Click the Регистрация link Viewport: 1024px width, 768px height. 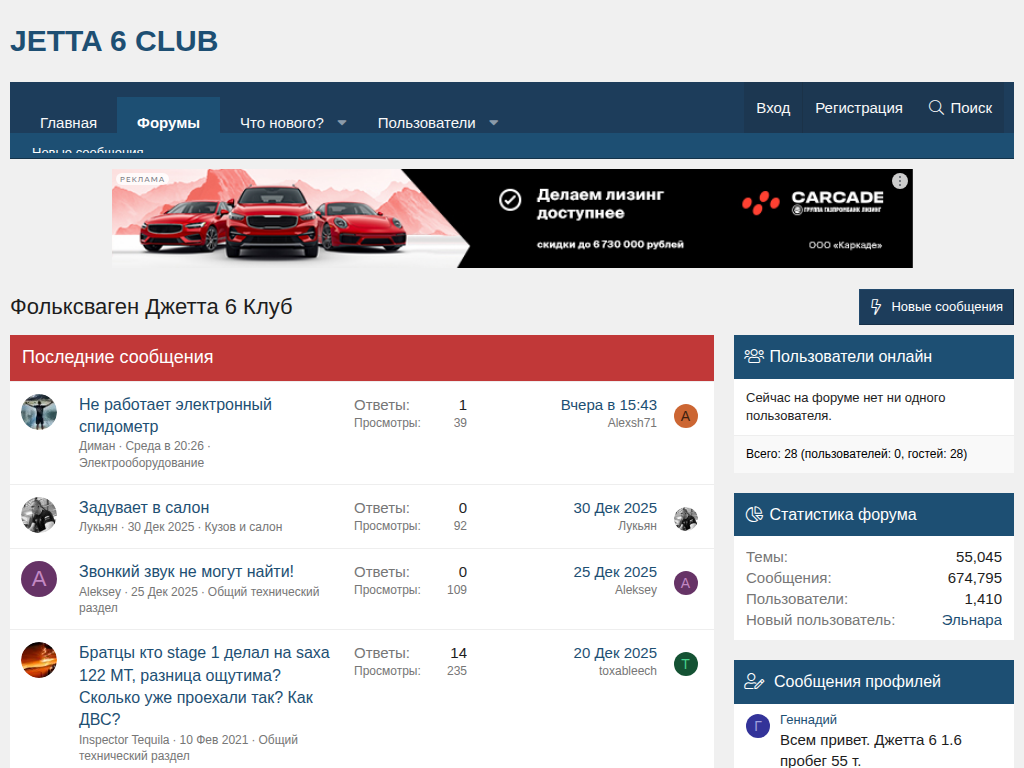click(x=858, y=108)
